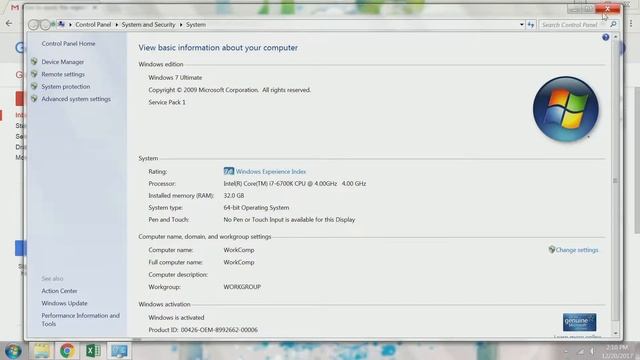Expand arrow after Control Panel breadcrumb
Image resolution: width=640 pixels, height=360 pixels.
click(116, 25)
